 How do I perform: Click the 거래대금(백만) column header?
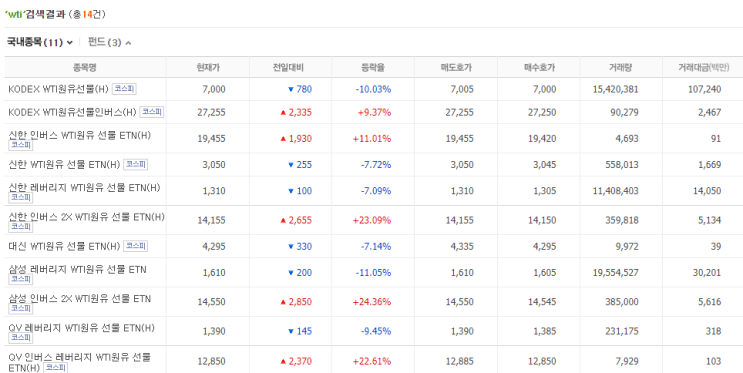[704, 67]
